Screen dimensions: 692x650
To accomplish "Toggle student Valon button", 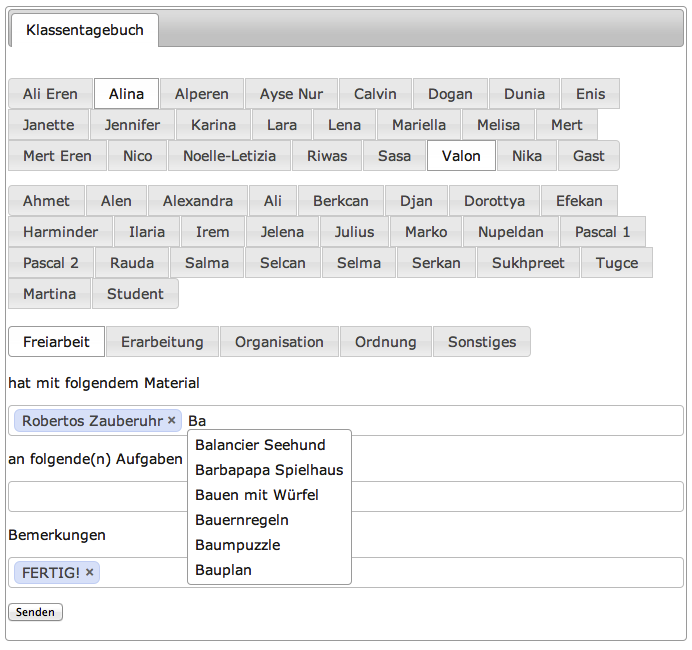I will click(461, 156).
